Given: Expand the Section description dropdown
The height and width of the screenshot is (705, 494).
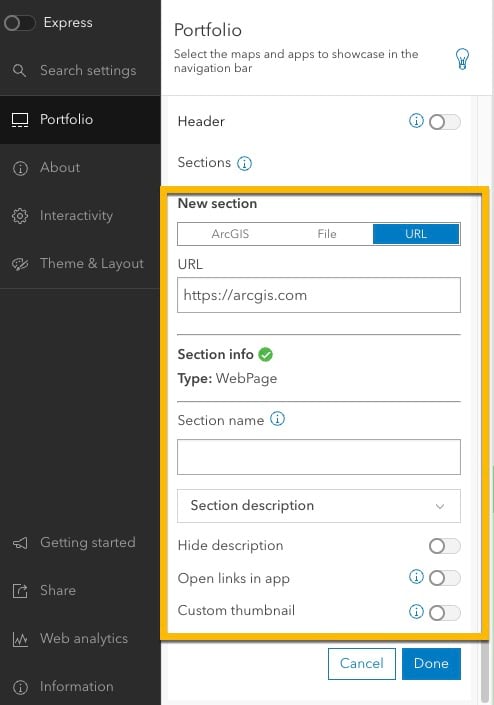Looking at the screenshot, I should (319, 506).
